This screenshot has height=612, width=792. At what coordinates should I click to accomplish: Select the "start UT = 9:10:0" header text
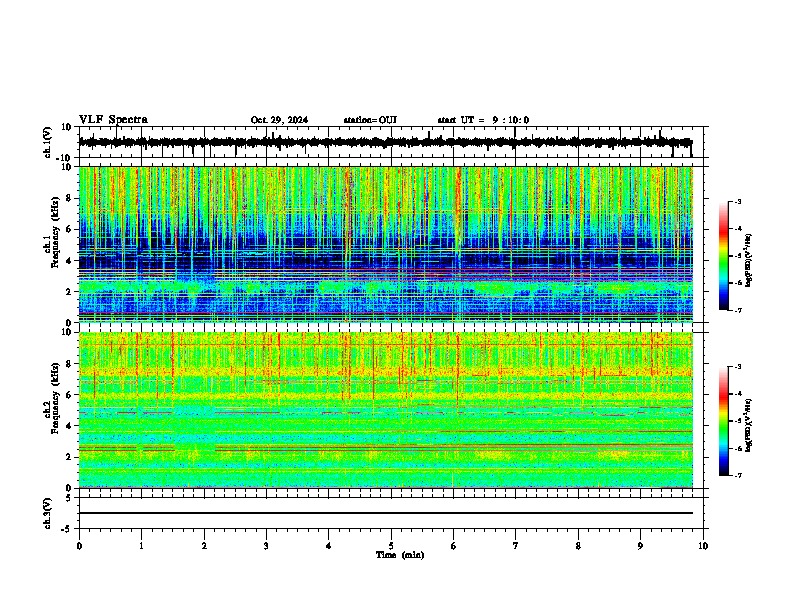click(x=483, y=120)
